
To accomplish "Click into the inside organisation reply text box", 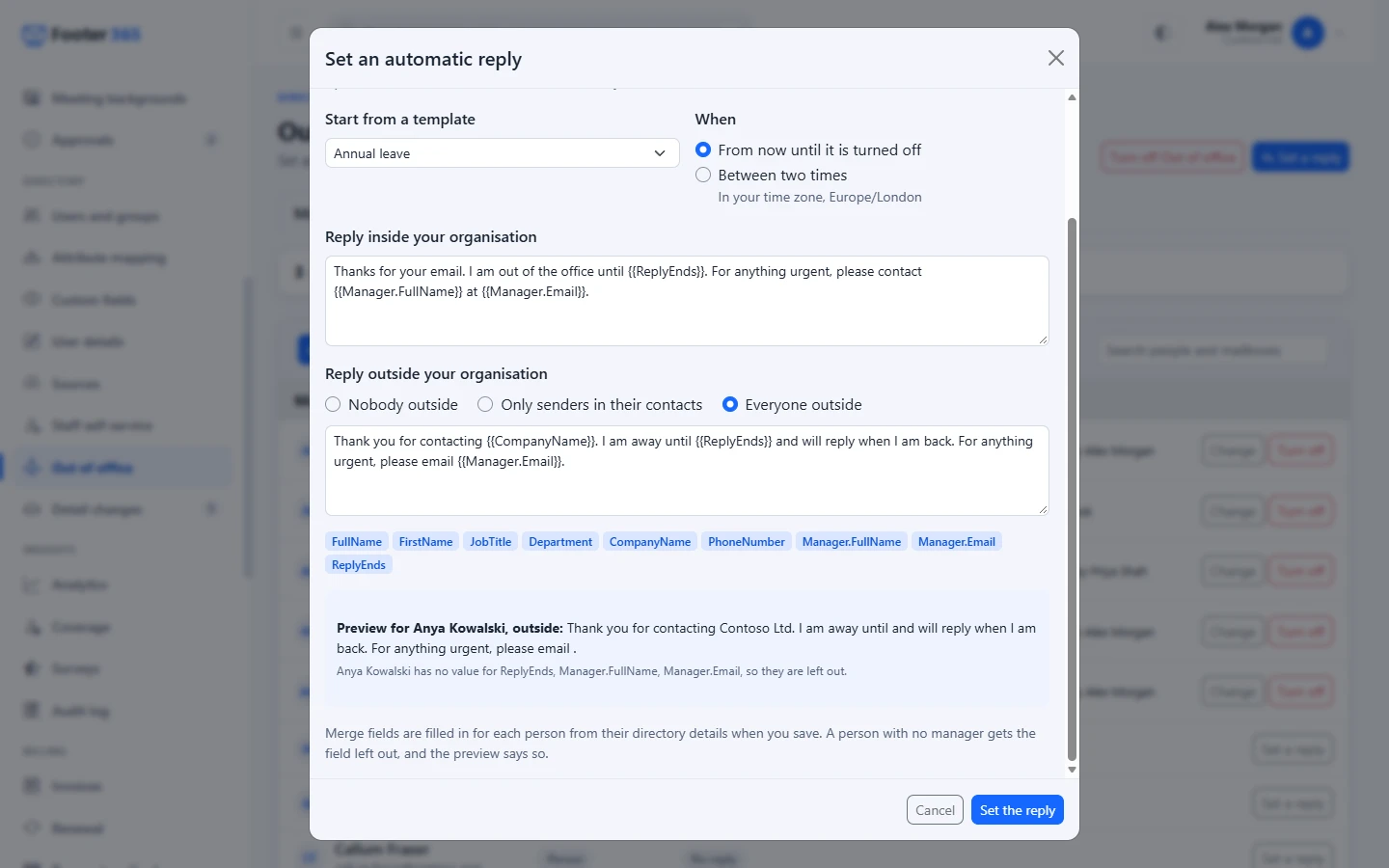I will [x=687, y=300].
